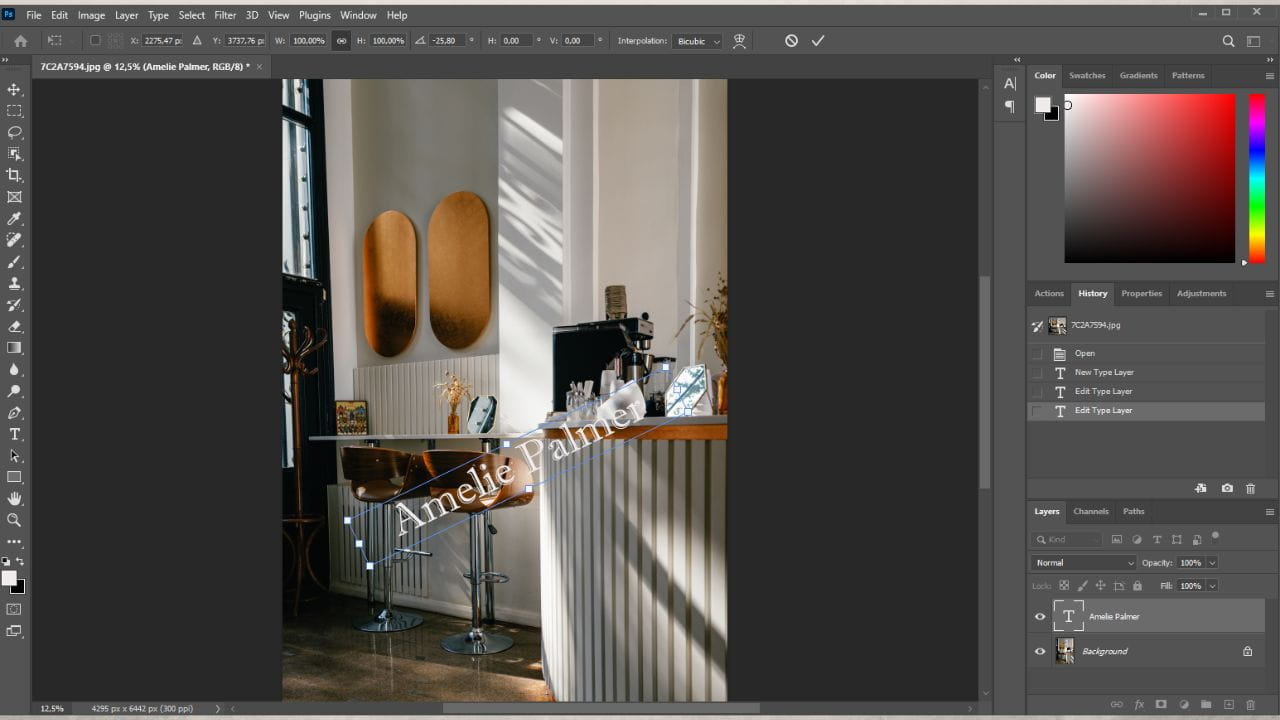The width and height of the screenshot is (1280, 720).
Task: Create a new group folder icon
Action: click(x=1206, y=705)
